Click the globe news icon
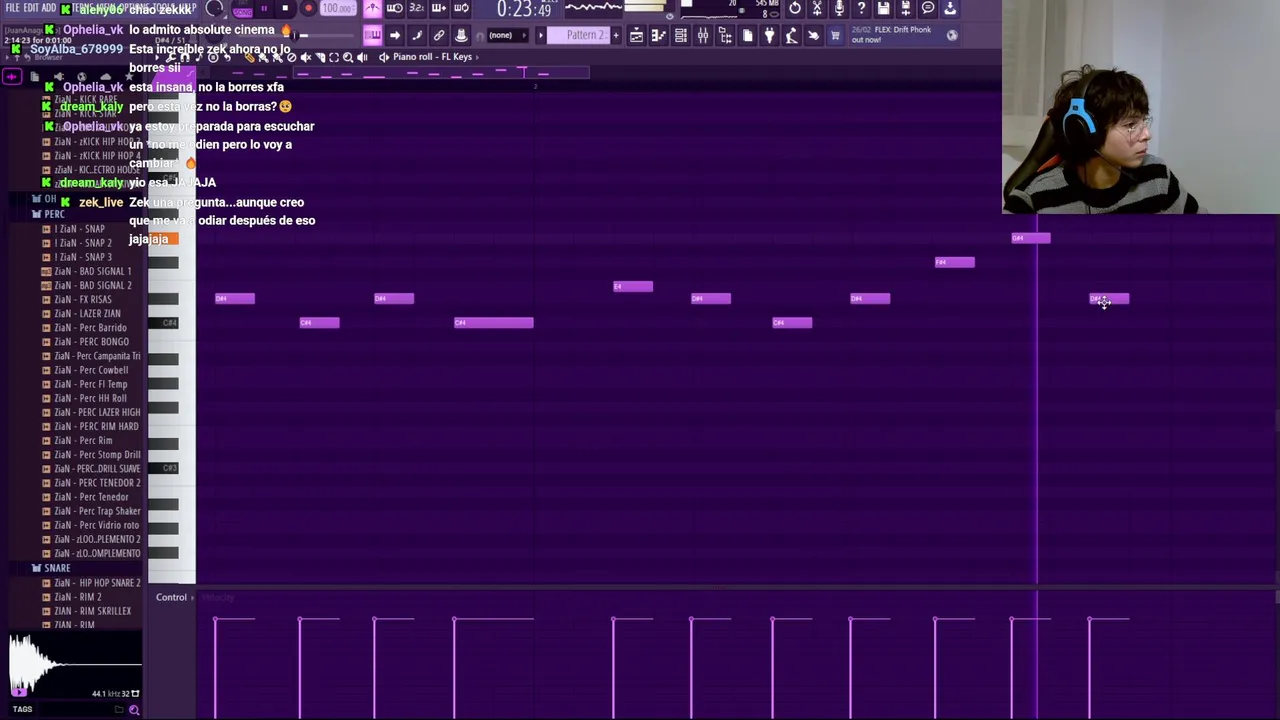Viewport: 1280px width, 720px height. coord(952,35)
